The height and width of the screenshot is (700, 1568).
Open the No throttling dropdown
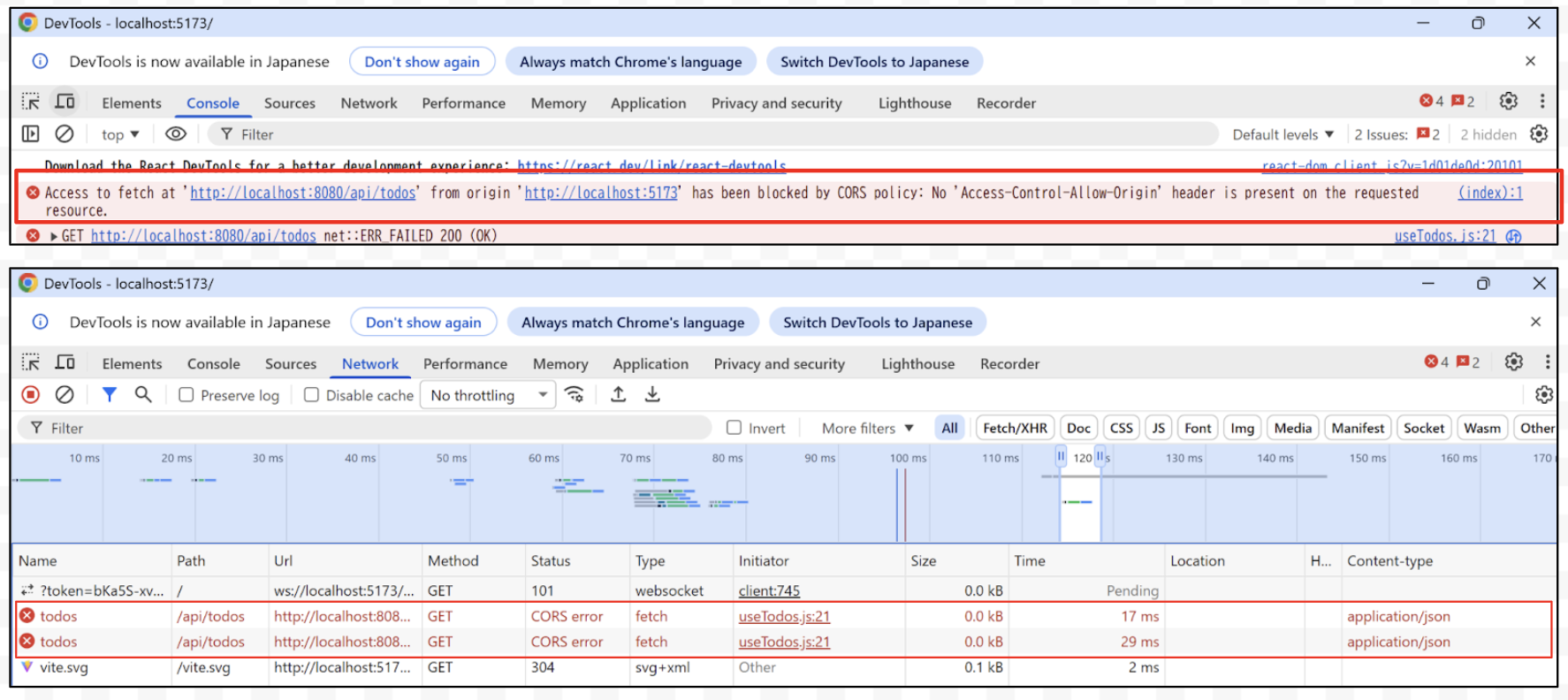[x=488, y=395]
